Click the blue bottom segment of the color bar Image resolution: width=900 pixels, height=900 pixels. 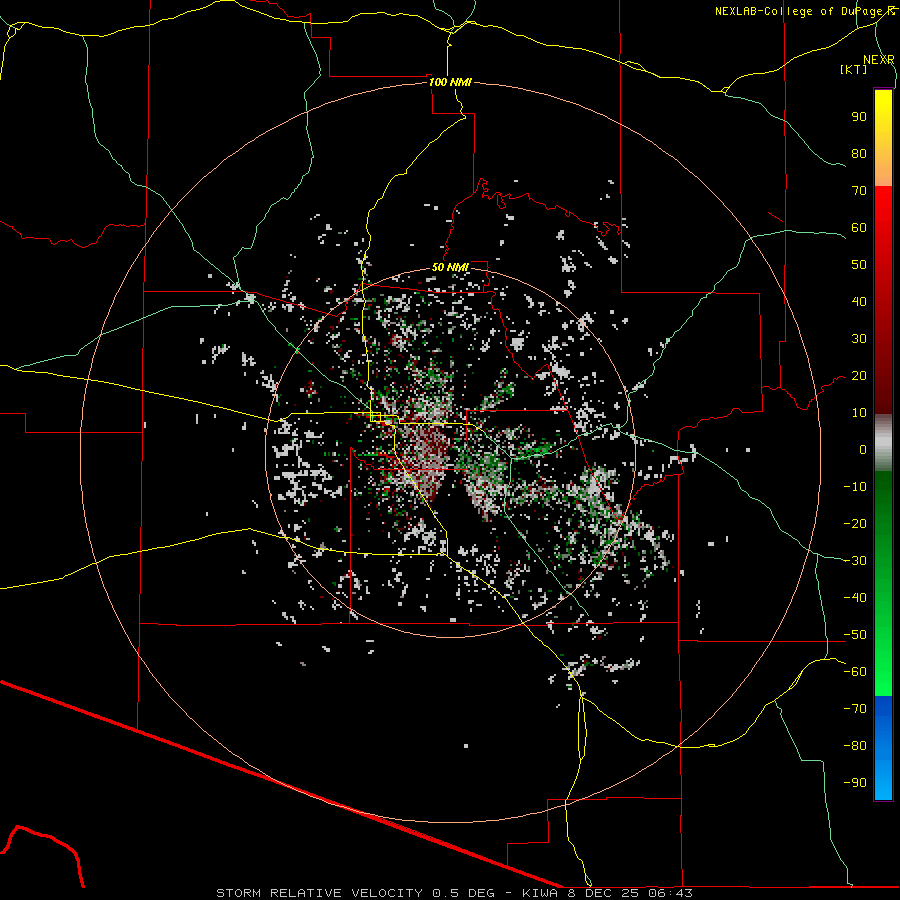tap(883, 747)
